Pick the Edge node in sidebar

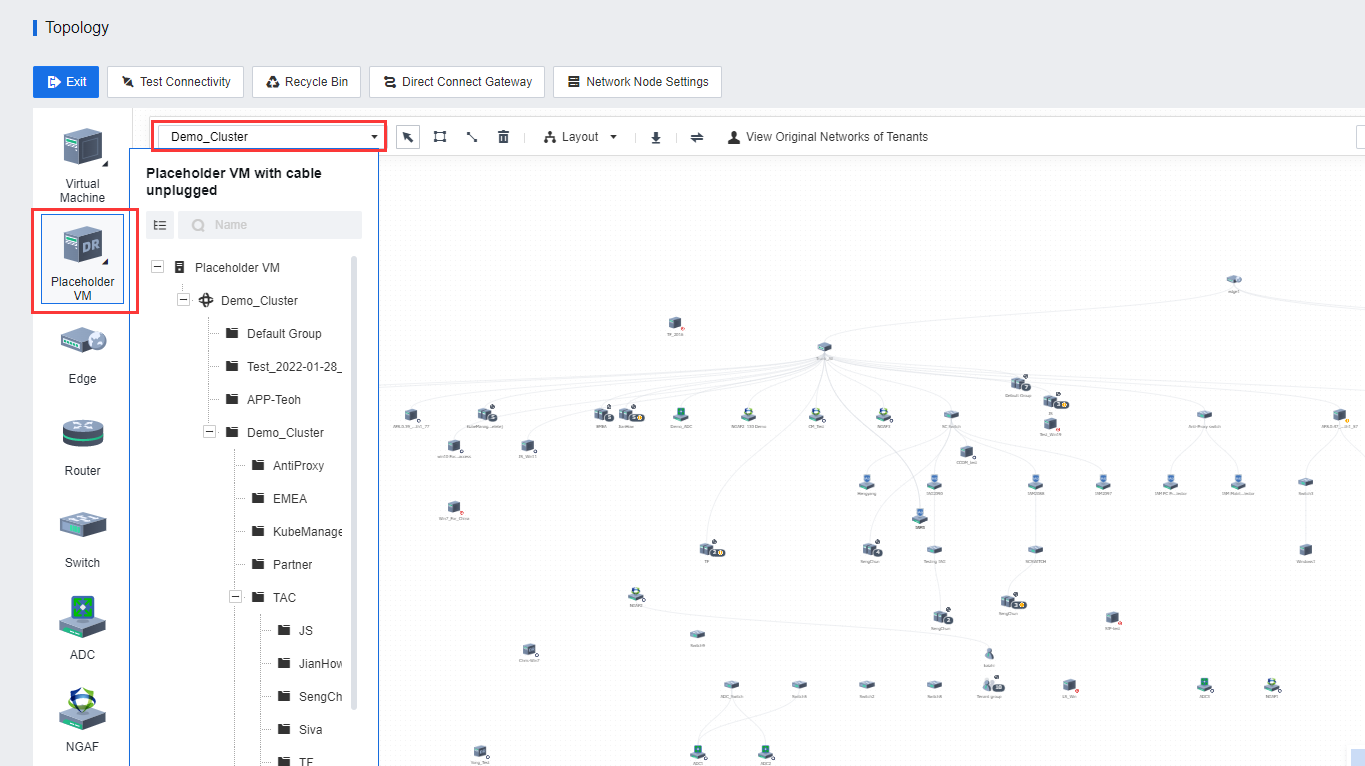[x=83, y=354]
